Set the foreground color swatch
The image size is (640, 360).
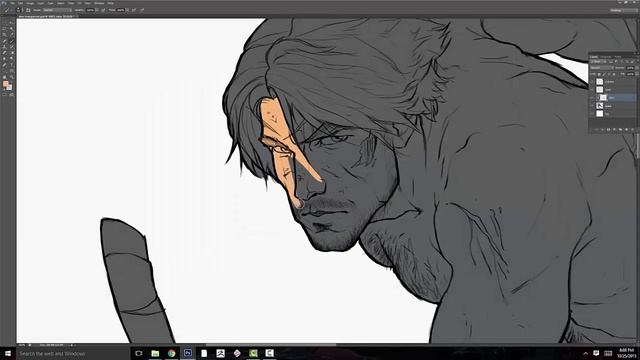[x=5, y=84]
